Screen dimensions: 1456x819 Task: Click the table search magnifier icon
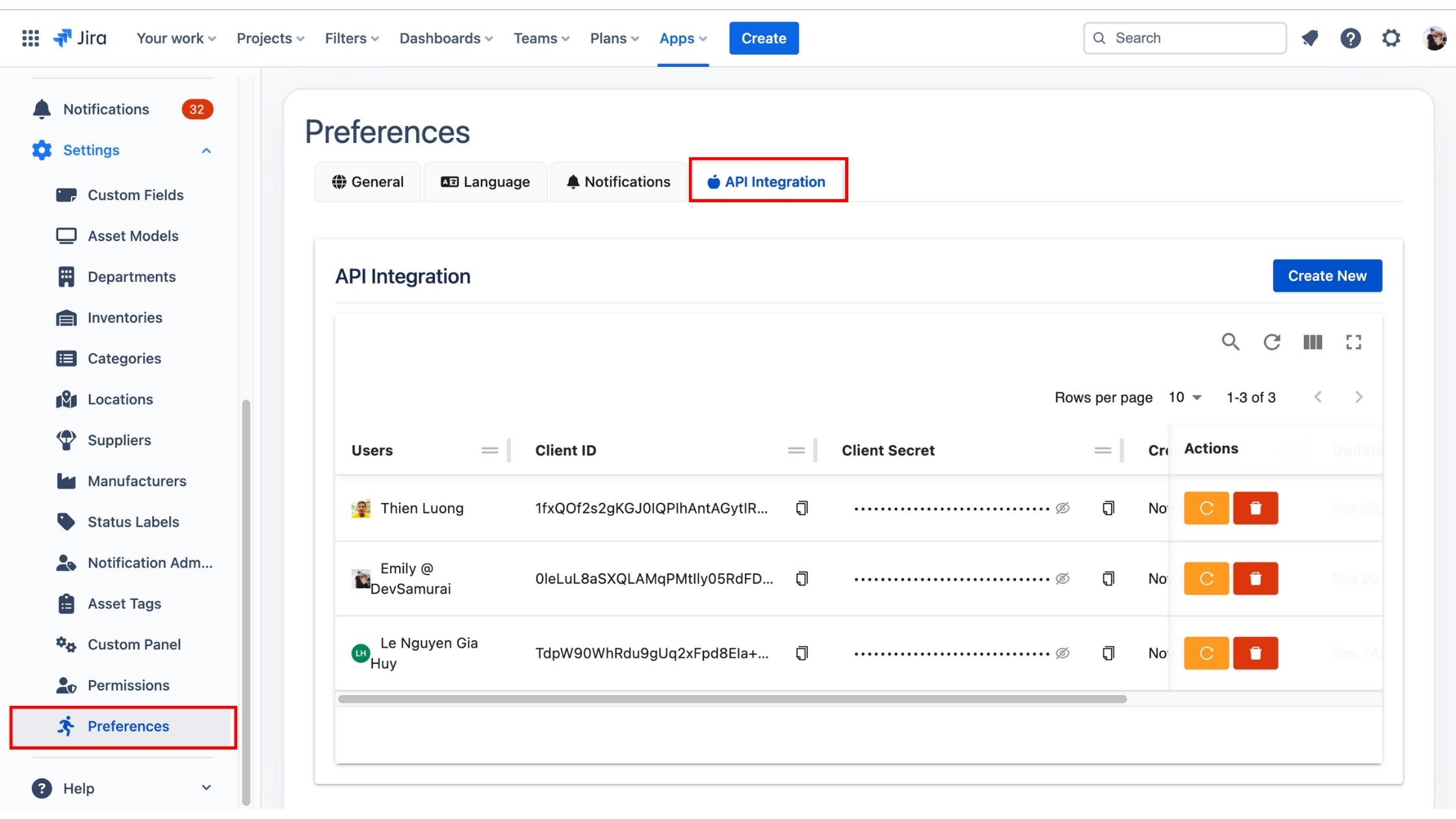[x=1230, y=342]
